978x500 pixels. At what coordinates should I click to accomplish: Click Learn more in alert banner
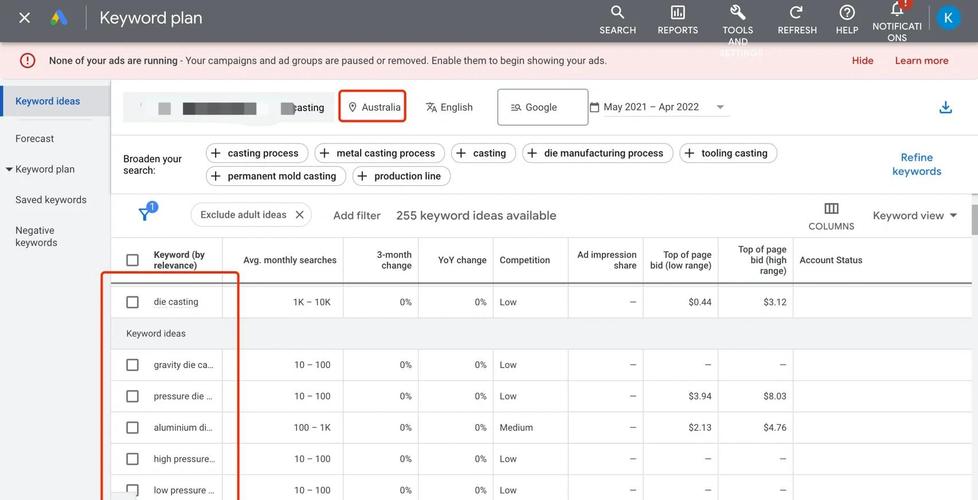click(921, 60)
